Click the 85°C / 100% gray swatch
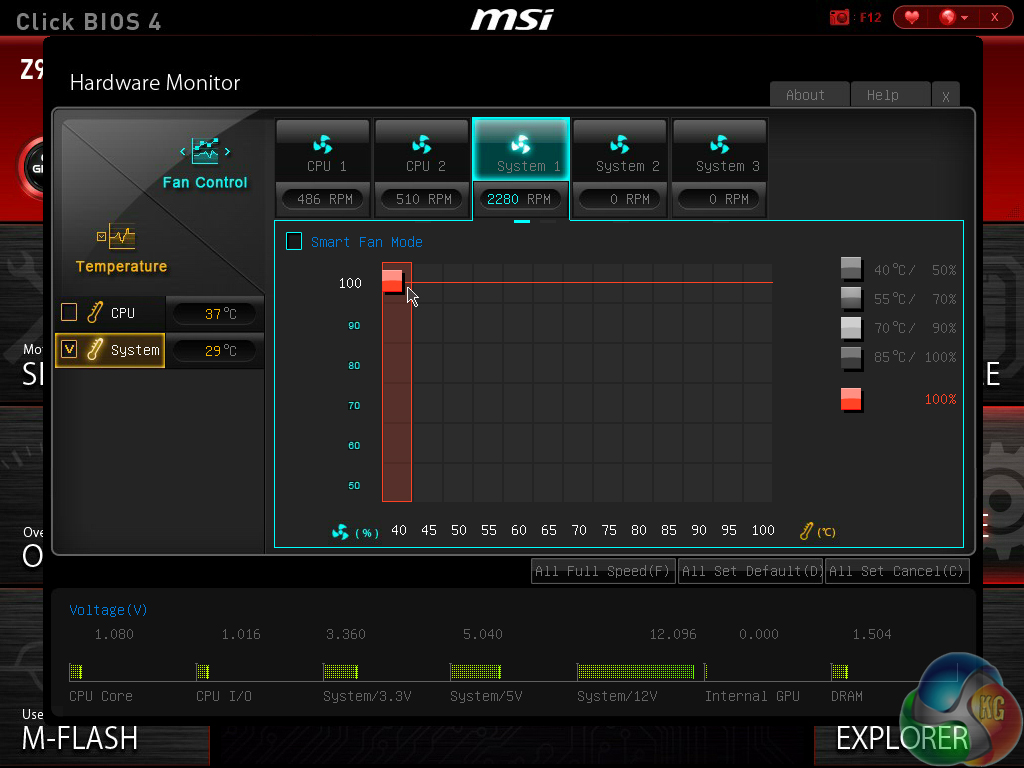The height and width of the screenshot is (768, 1024). point(851,357)
